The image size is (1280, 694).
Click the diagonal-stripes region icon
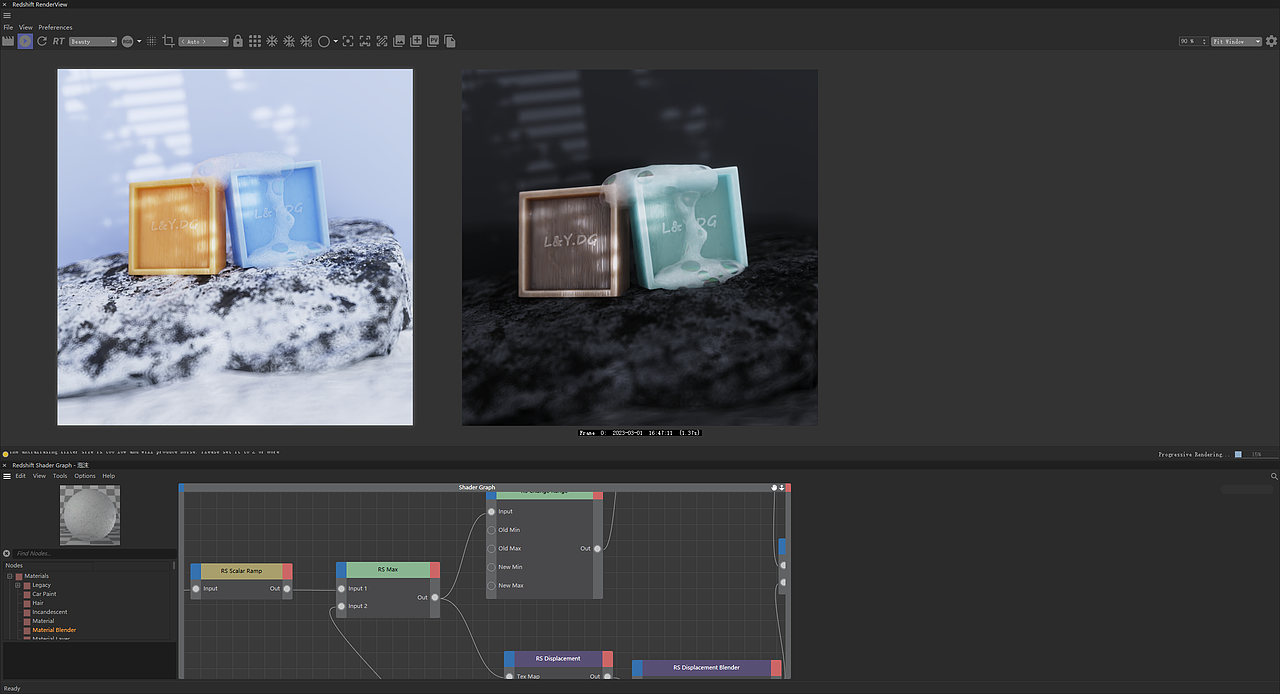tap(382, 41)
